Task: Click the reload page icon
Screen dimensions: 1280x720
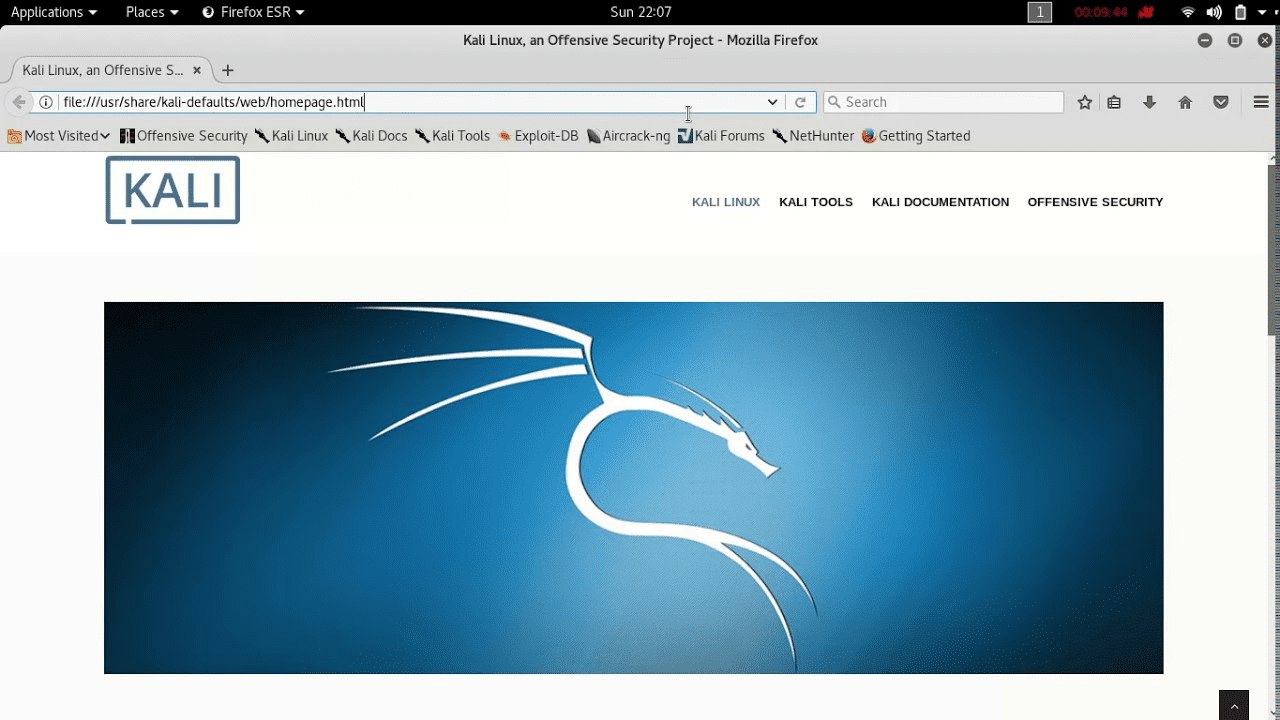Action: (x=800, y=102)
